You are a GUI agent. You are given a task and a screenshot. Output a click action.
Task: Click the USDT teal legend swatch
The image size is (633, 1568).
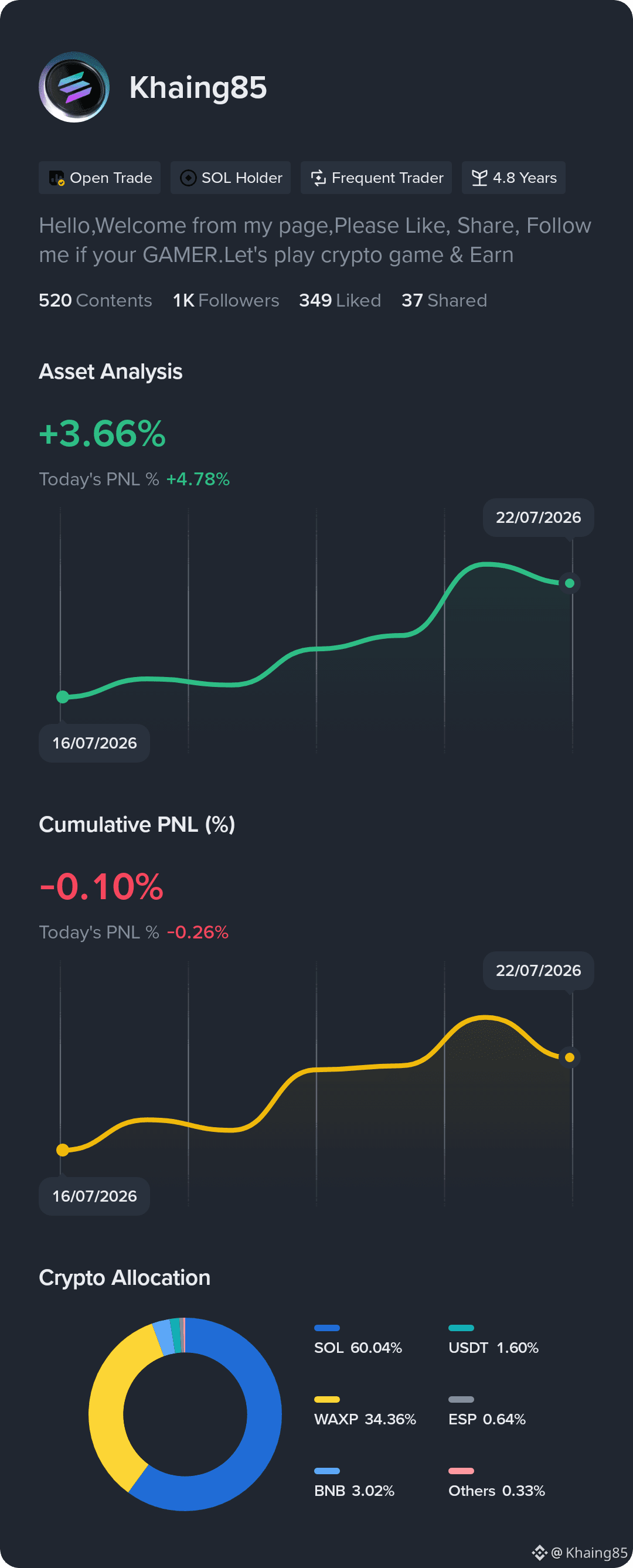(461, 1328)
